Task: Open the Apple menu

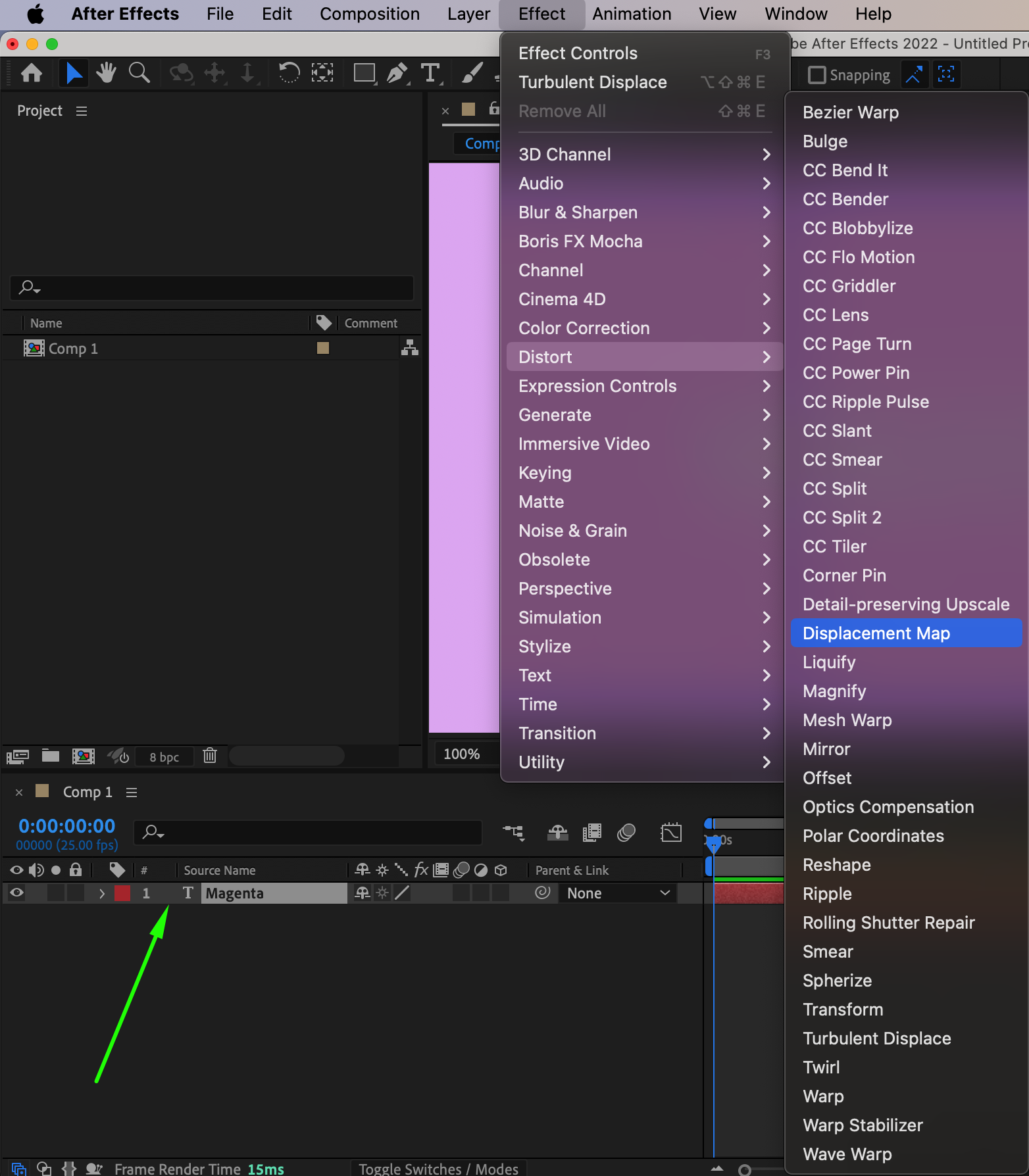Action: tap(36, 14)
